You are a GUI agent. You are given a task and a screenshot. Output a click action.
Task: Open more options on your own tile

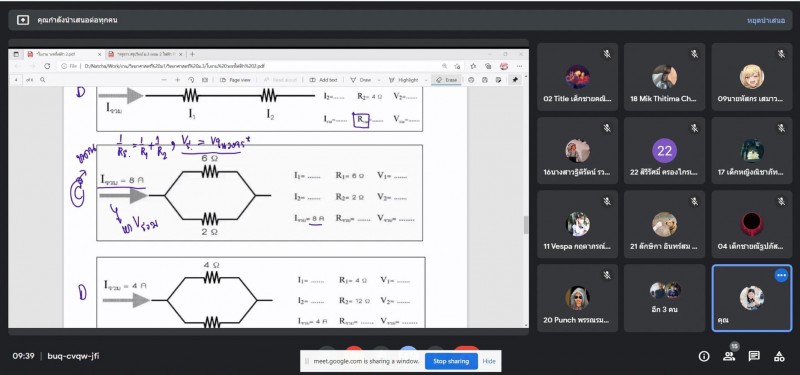[x=781, y=276]
